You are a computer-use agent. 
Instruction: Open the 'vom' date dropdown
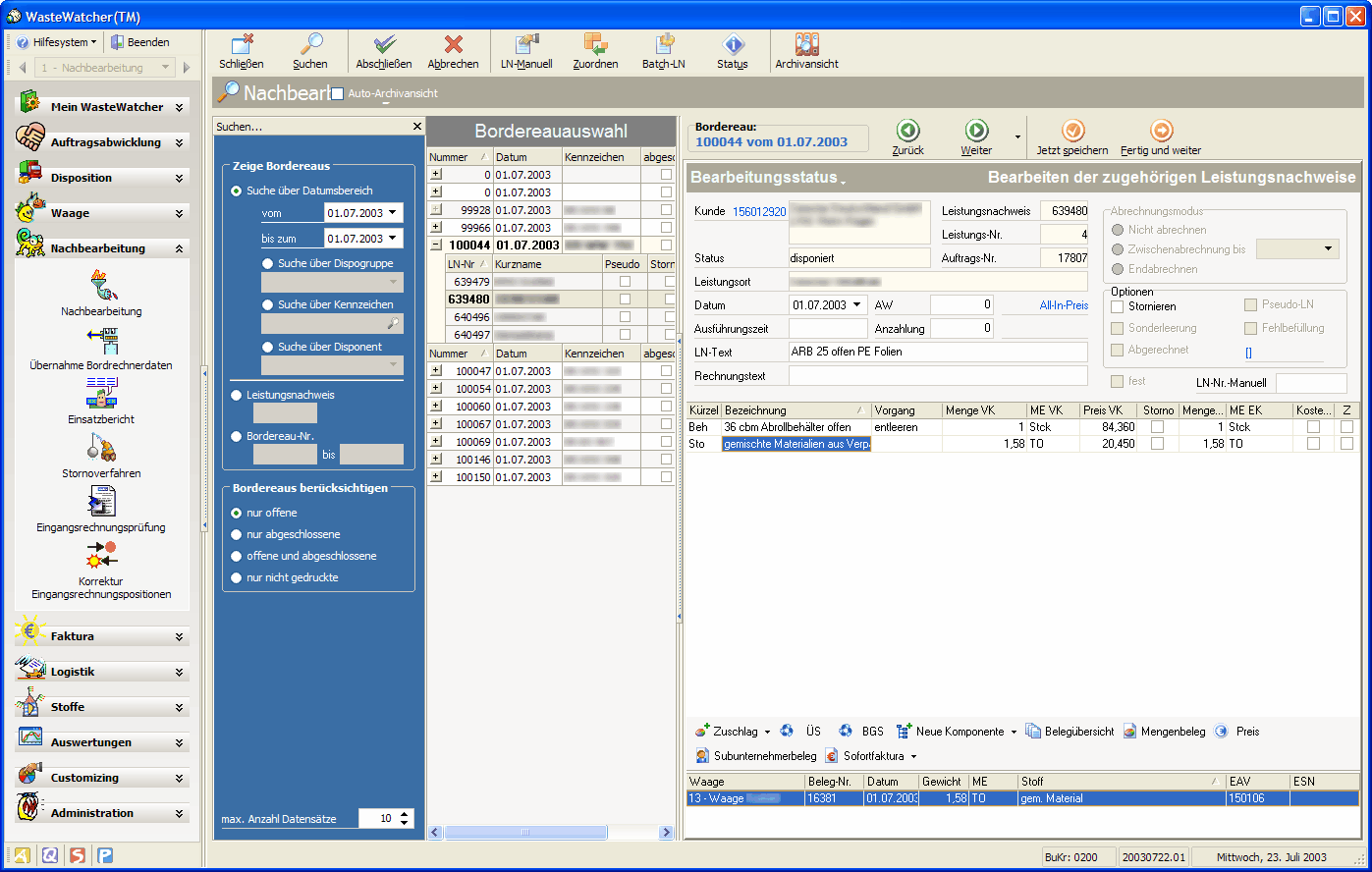point(393,211)
